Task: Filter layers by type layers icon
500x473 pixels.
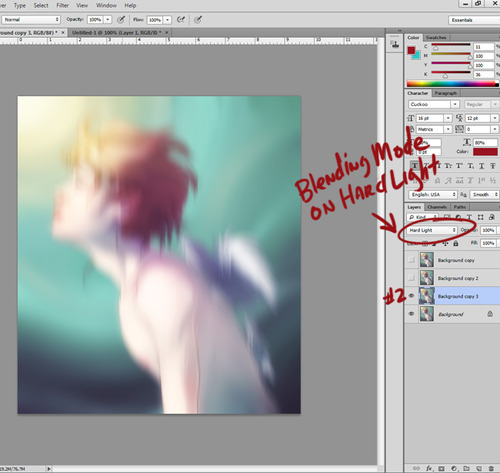Action: pyautogui.click(x=469, y=217)
